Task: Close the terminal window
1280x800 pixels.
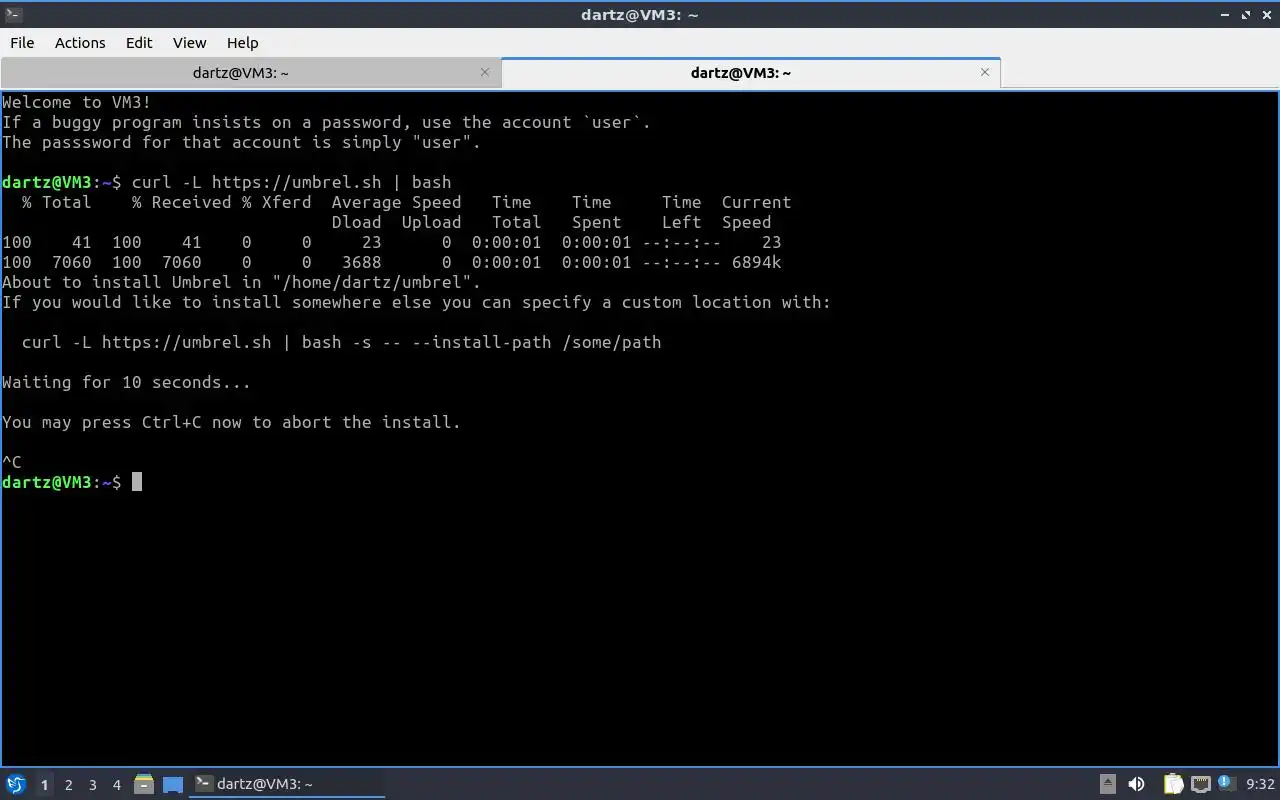Action: [1266, 15]
